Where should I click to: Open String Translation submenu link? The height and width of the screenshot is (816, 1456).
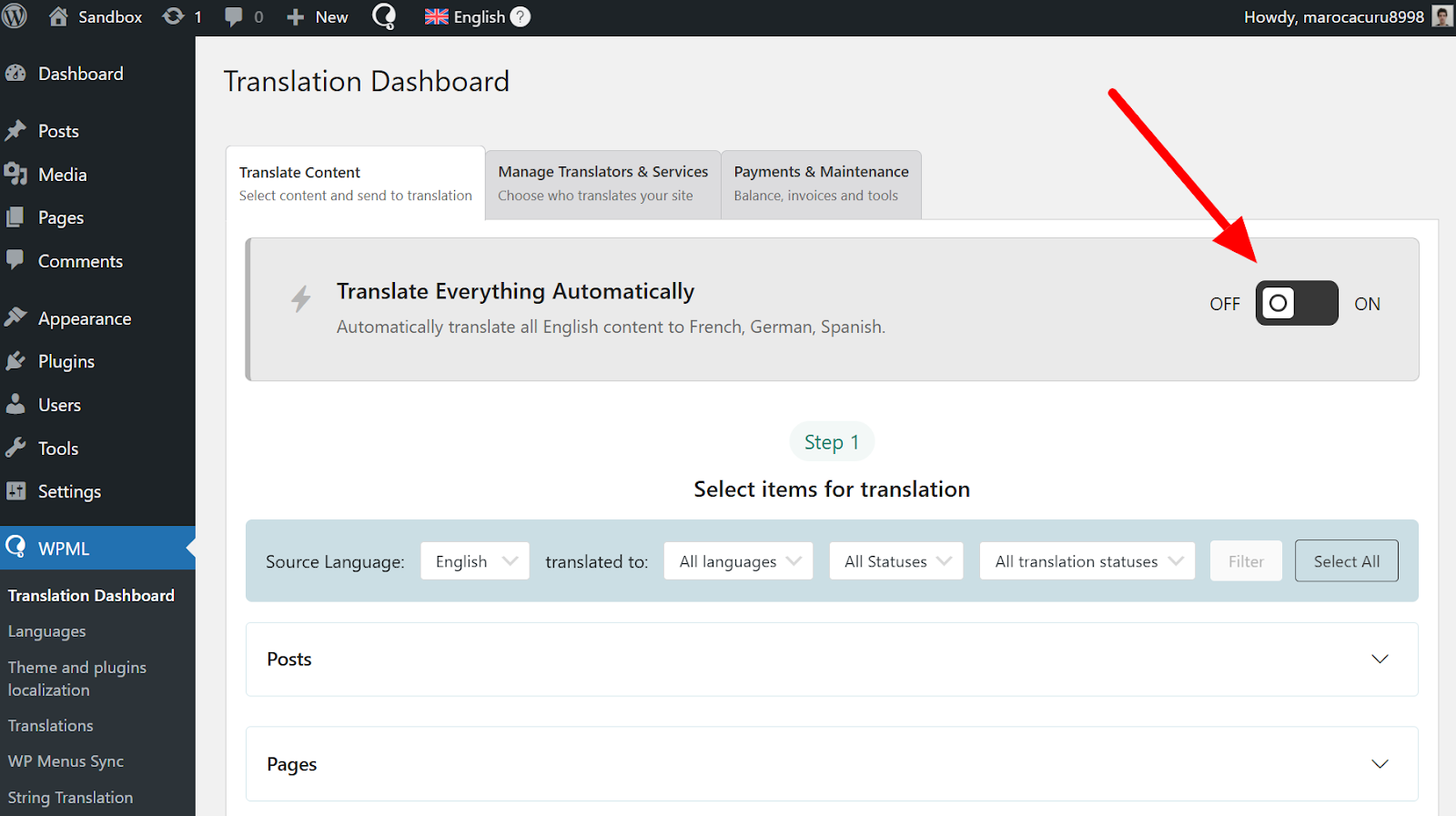click(x=70, y=798)
